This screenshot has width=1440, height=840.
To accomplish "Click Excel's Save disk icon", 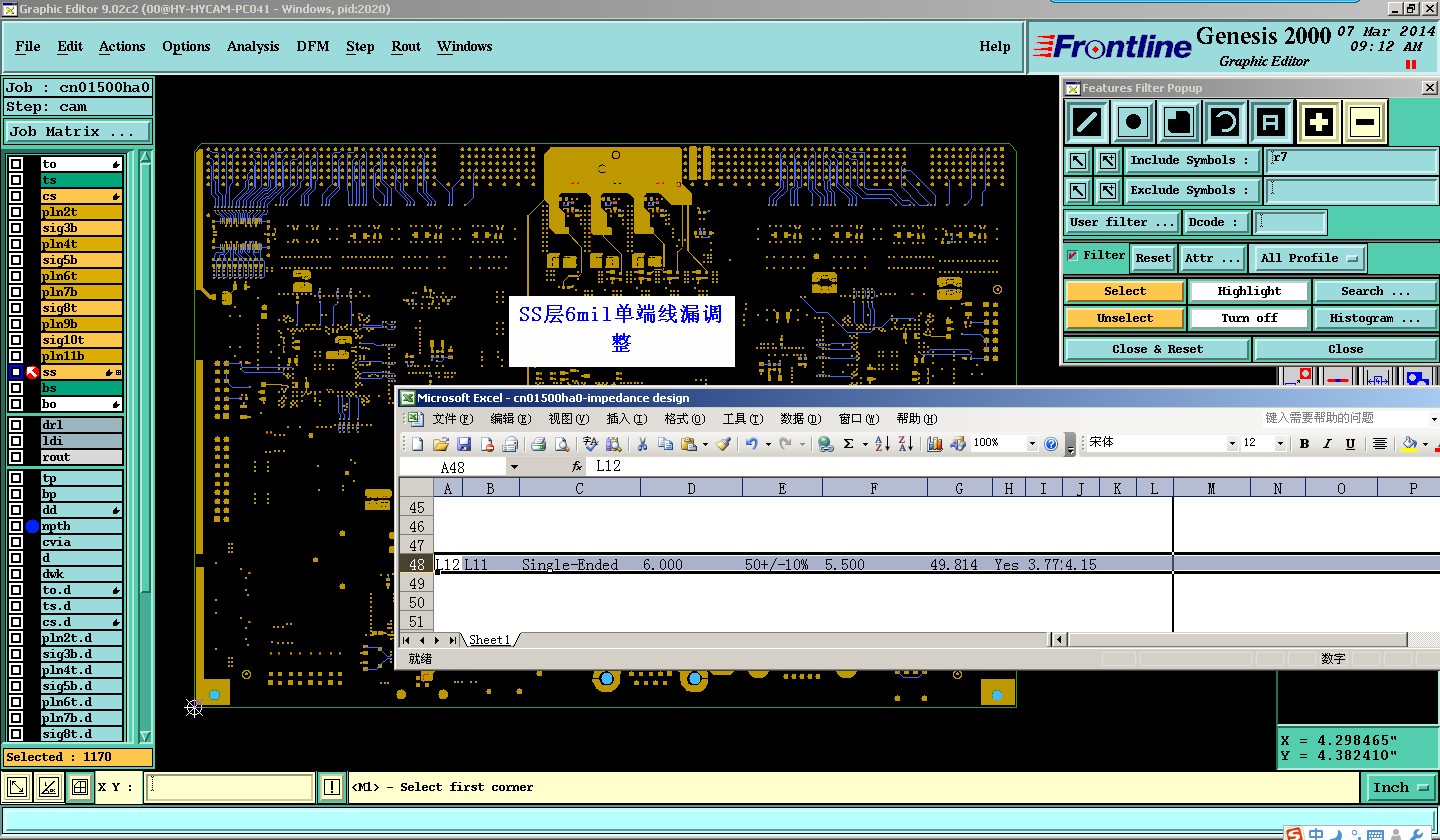I will pyautogui.click(x=464, y=444).
